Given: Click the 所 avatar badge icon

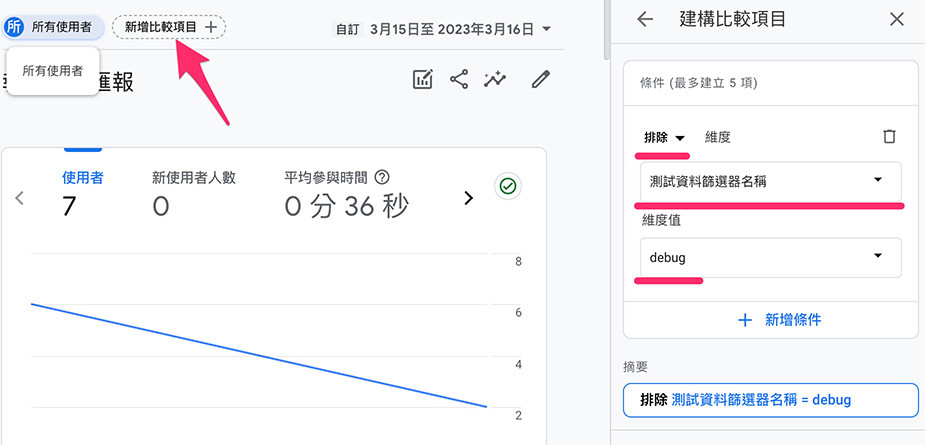Looking at the screenshot, I should (13, 27).
